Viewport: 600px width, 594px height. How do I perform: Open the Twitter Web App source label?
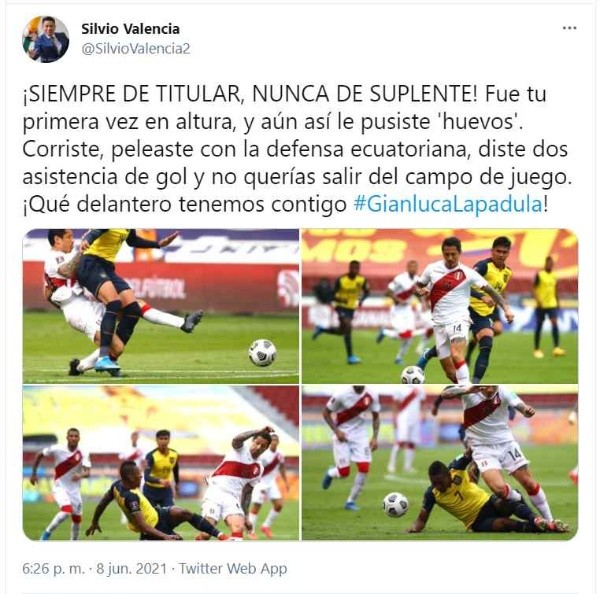point(233,568)
